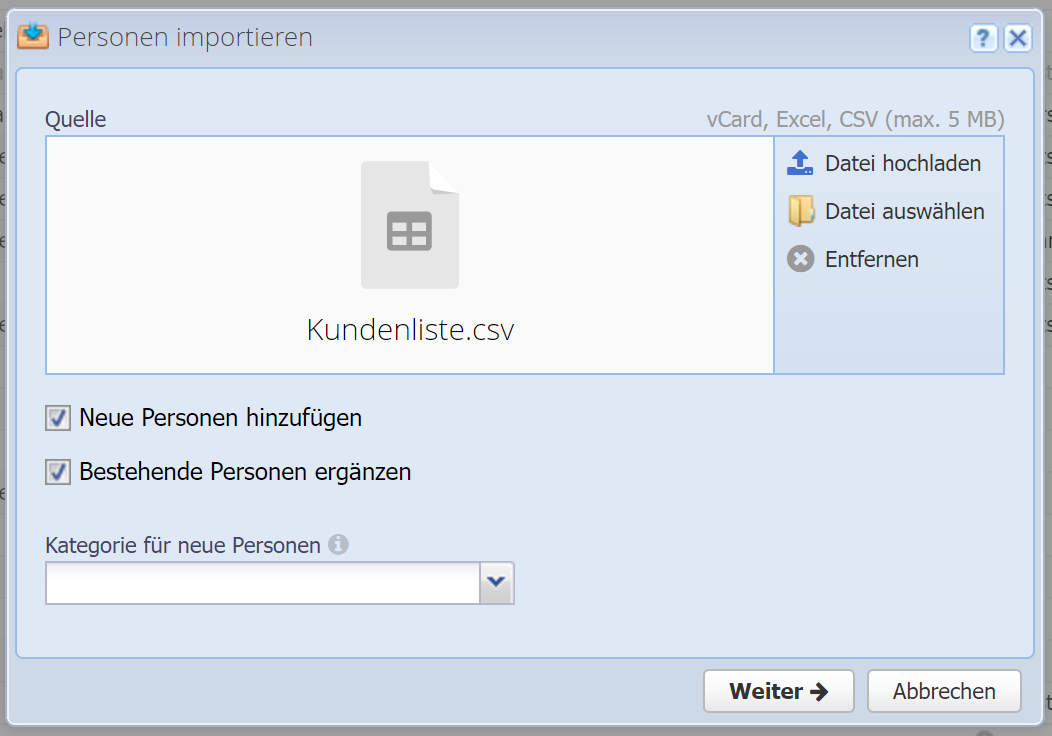Open help via the question mark button
The height and width of the screenshot is (736, 1052).
tap(984, 38)
